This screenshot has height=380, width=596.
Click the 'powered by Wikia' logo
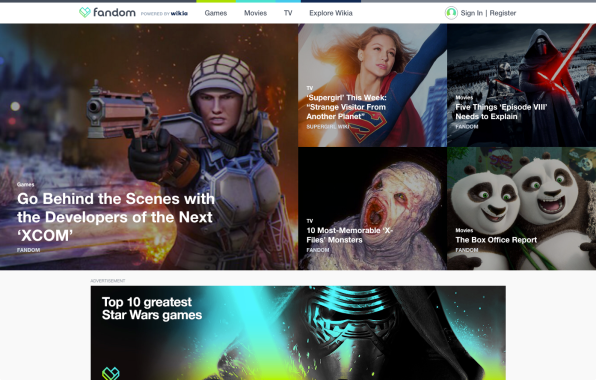[x=164, y=13]
